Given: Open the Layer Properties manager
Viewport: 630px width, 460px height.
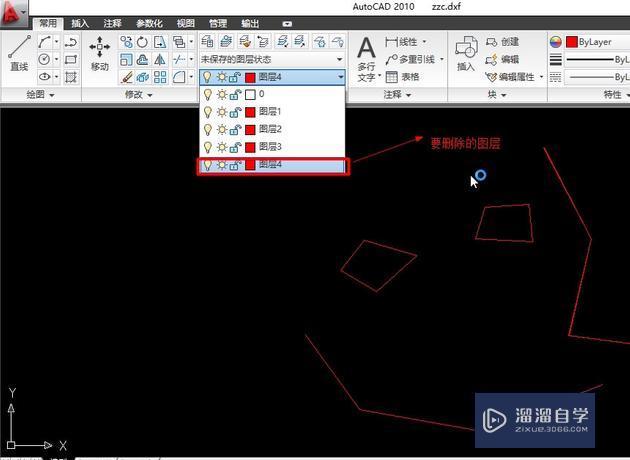Looking at the screenshot, I should click(207, 41).
